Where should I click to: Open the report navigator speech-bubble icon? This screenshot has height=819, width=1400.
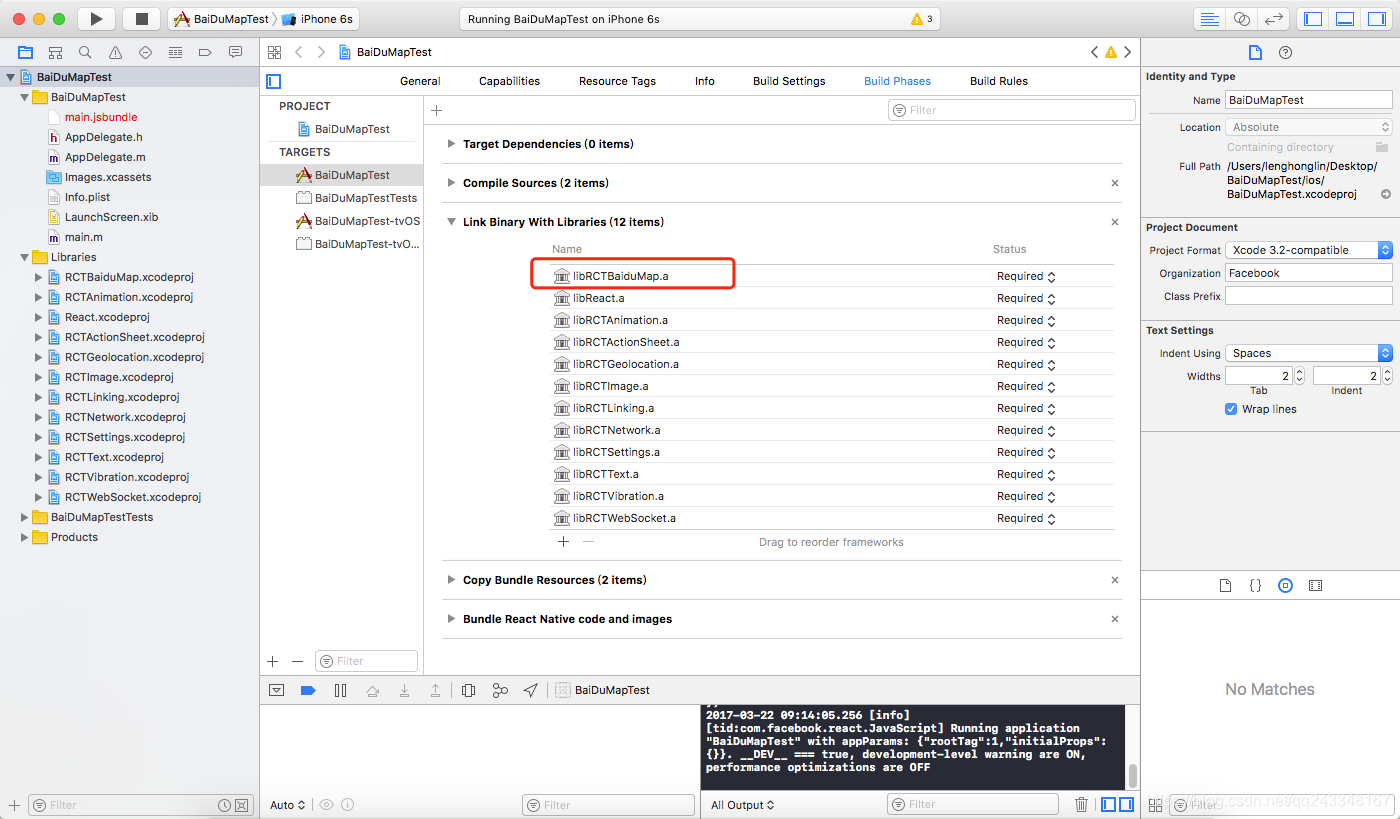235,52
